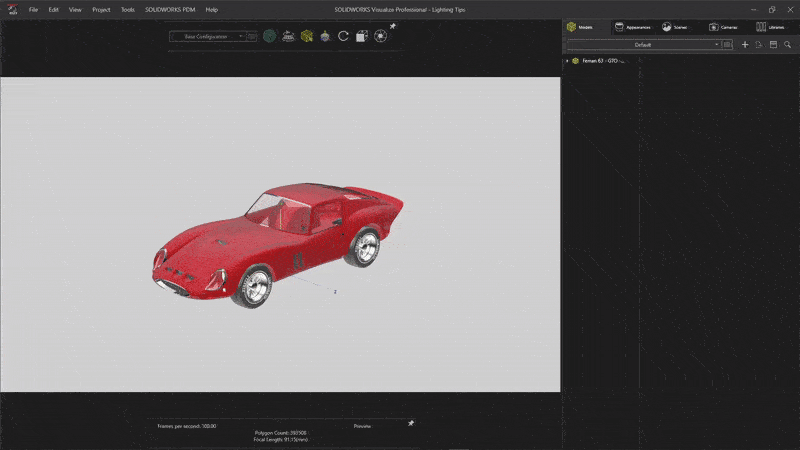Click the green render mode toolbar icon
Viewport: 800px width, 450px height.
coord(269,36)
